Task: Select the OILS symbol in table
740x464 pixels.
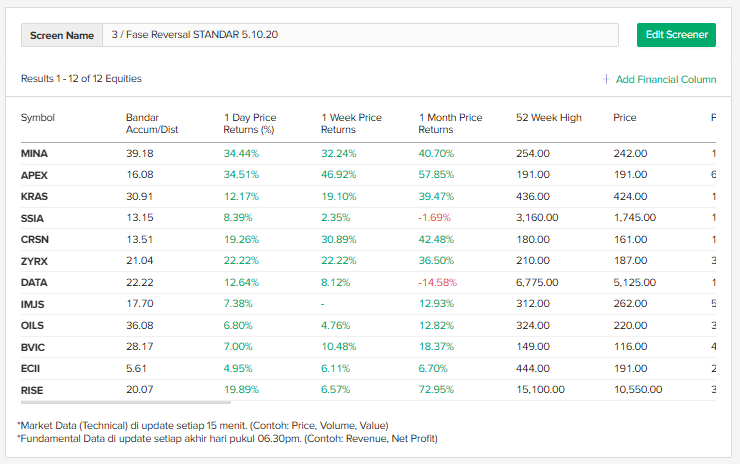Action: (33, 325)
